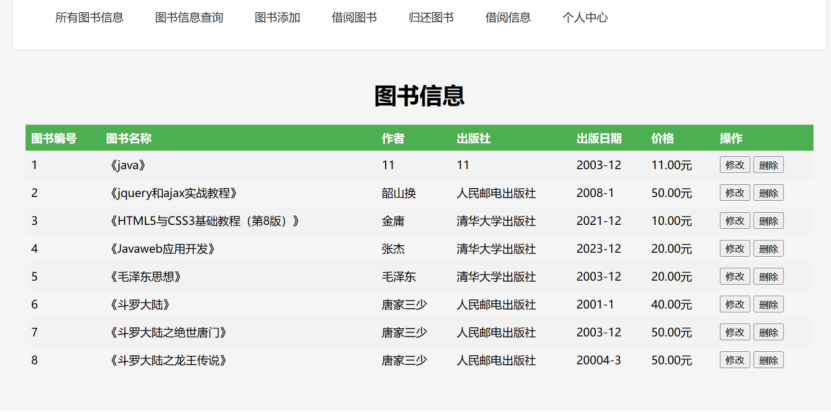
Task: Select title 《HTML5与CSS3基础教程（第8版）》
Action: tap(203, 221)
